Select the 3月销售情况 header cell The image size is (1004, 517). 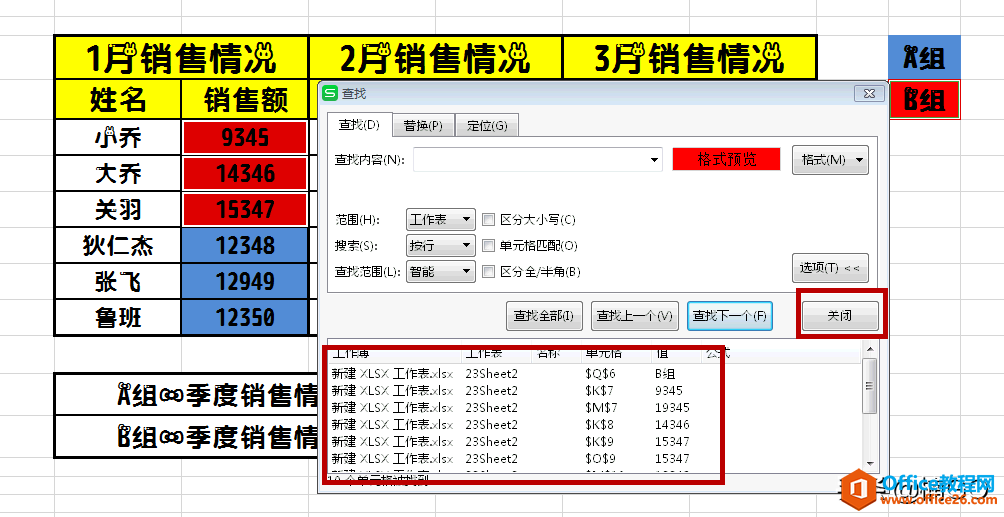pyautogui.click(x=690, y=58)
